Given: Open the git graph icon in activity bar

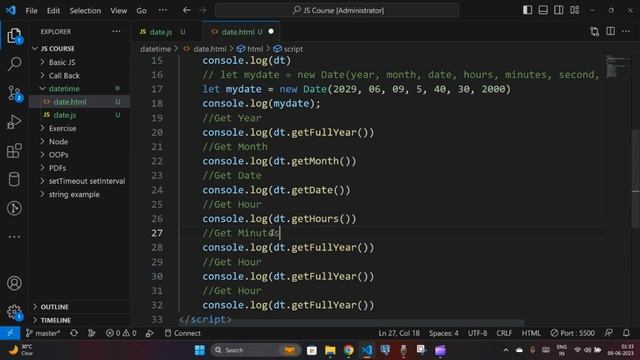Looking at the screenshot, I should tap(14, 208).
